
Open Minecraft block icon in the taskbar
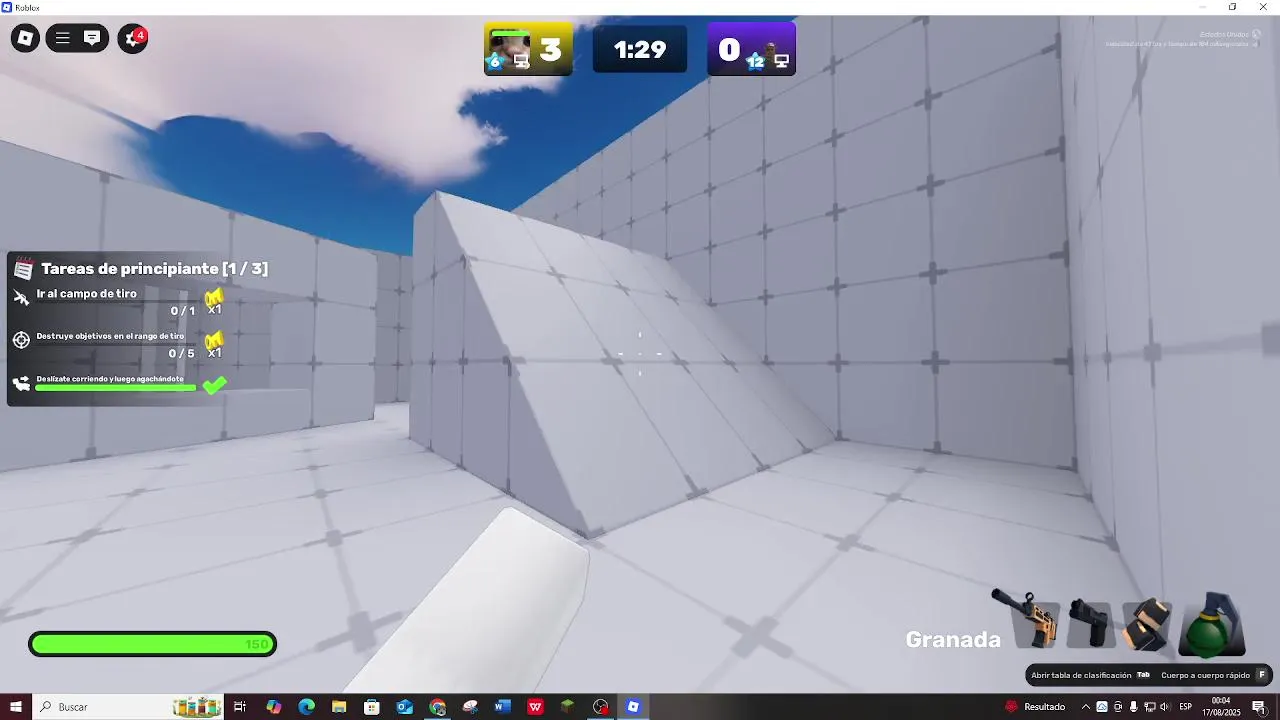567,707
